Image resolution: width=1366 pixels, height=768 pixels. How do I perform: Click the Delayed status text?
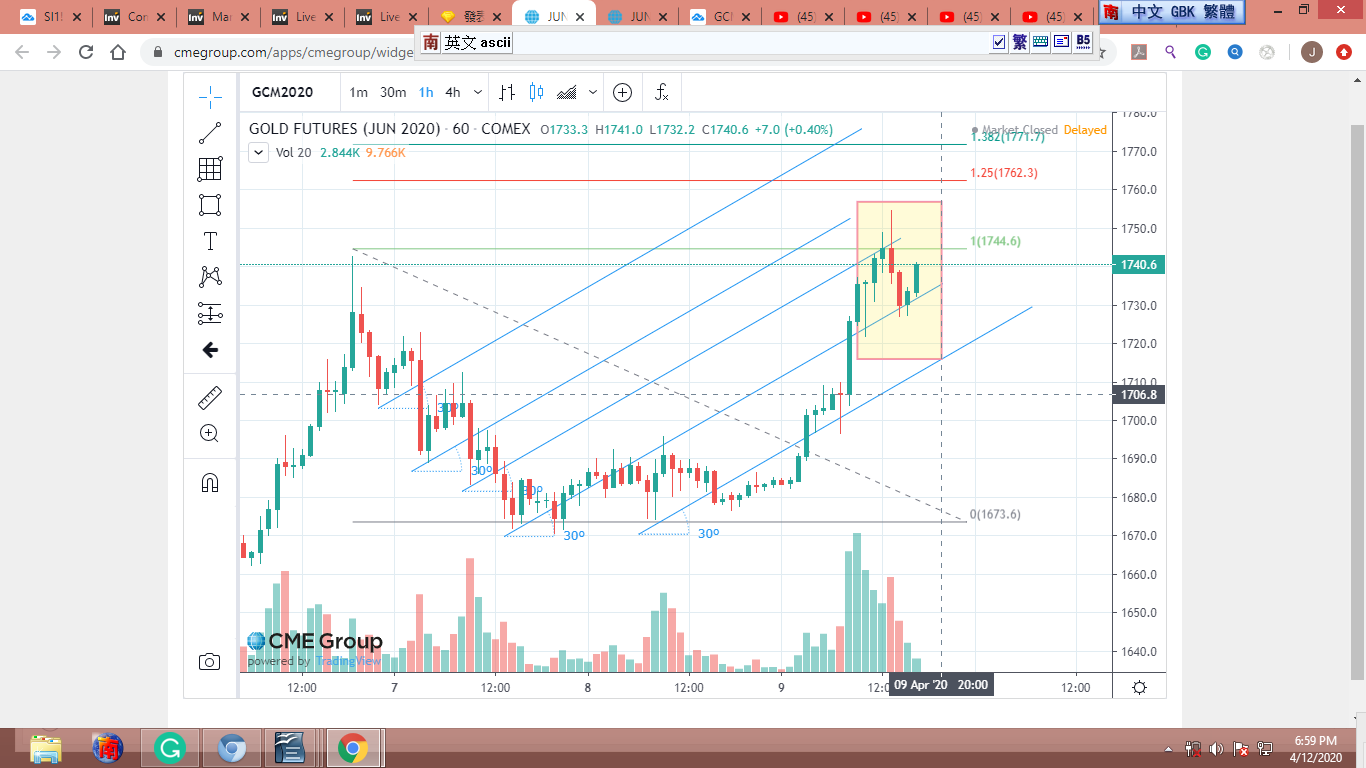pyautogui.click(x=1085, y=130)
